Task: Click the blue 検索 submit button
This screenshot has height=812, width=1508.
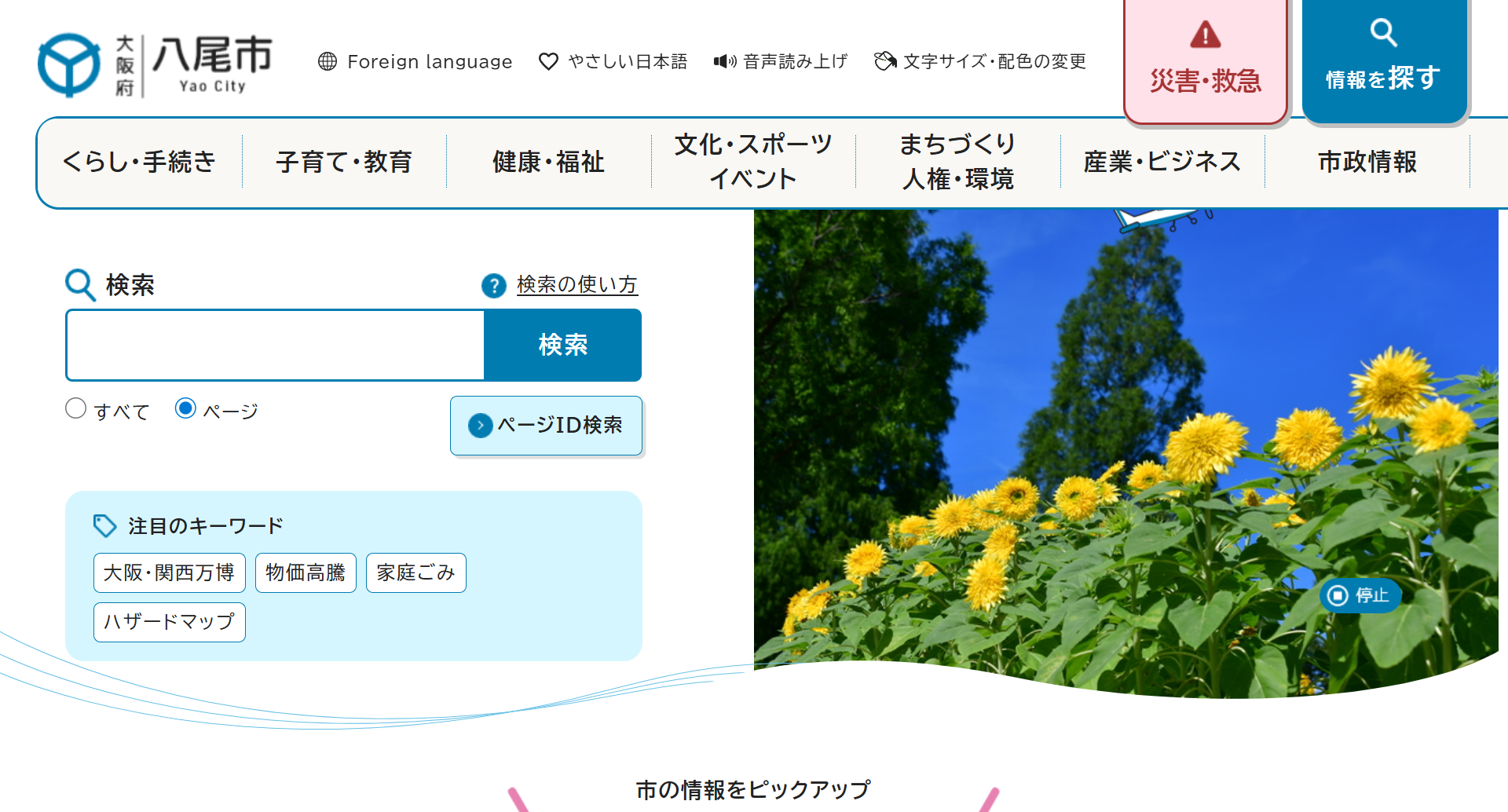Action: (x=562, y=345)
